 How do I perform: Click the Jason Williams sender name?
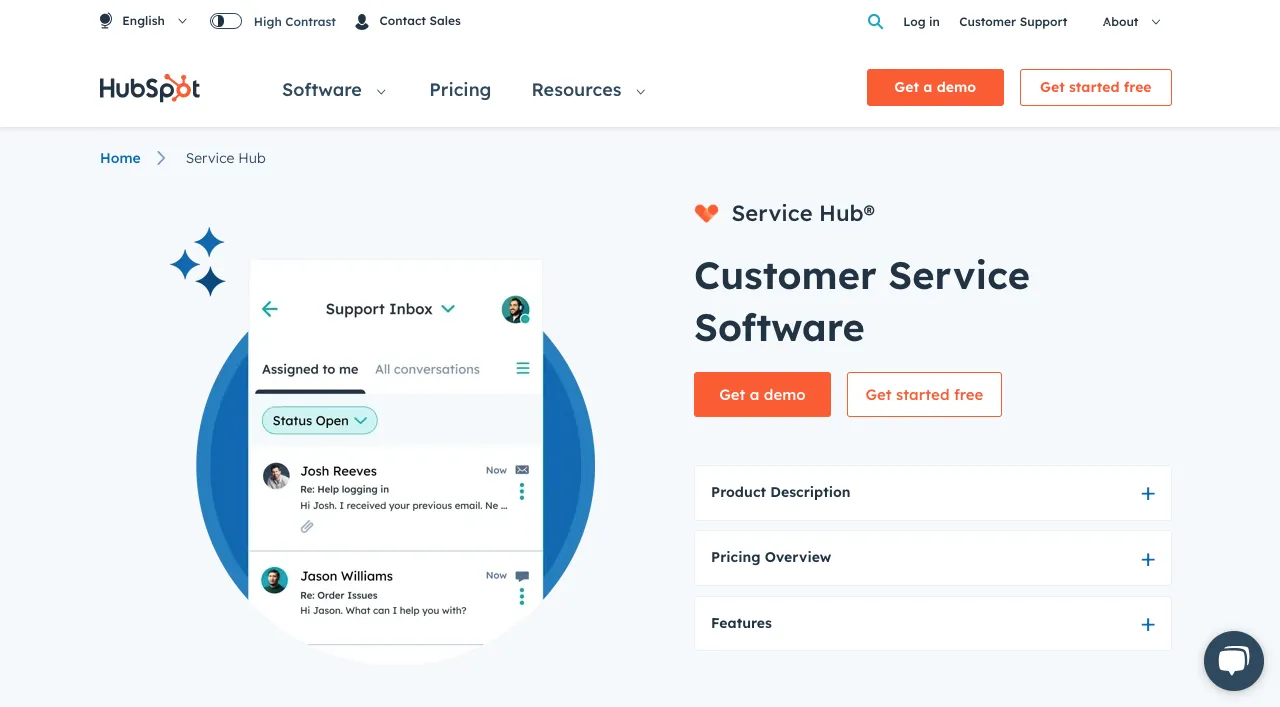[x=347, y=576]
